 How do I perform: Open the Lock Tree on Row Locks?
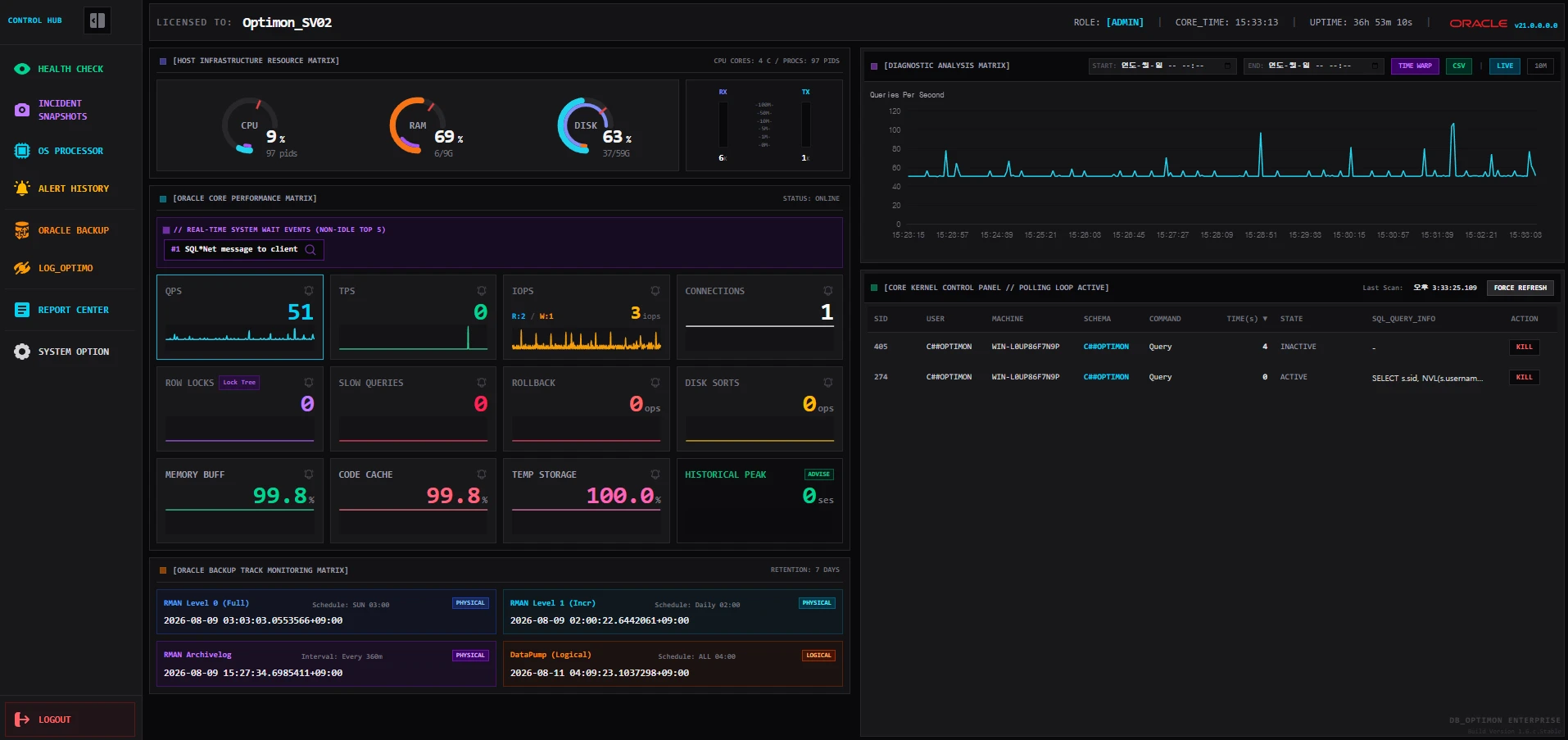pos(239,383)
